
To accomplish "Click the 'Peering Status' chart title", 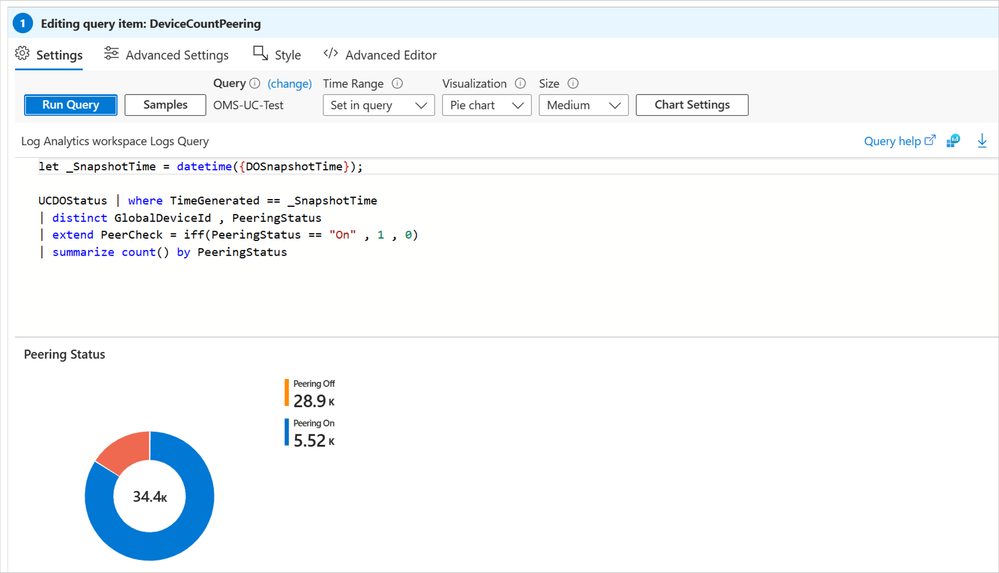I will (x=64, y=354).
